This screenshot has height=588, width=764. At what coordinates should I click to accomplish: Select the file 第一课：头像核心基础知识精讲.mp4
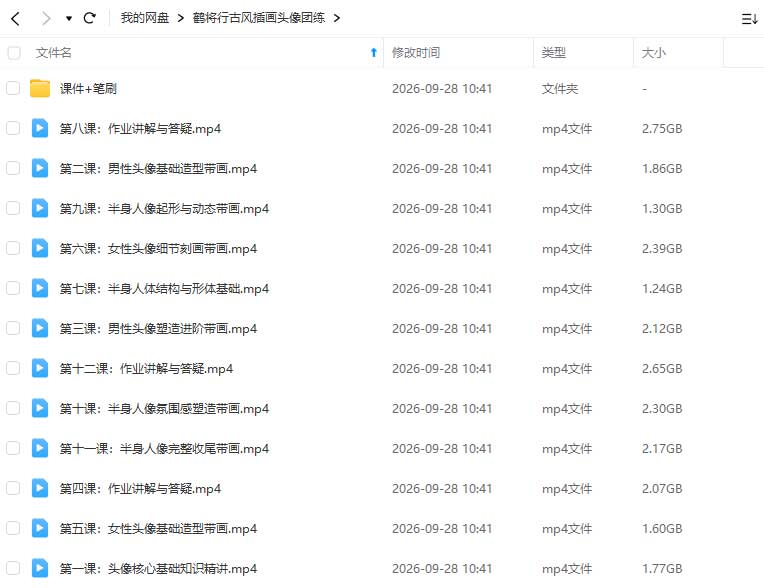click(158, 568)
